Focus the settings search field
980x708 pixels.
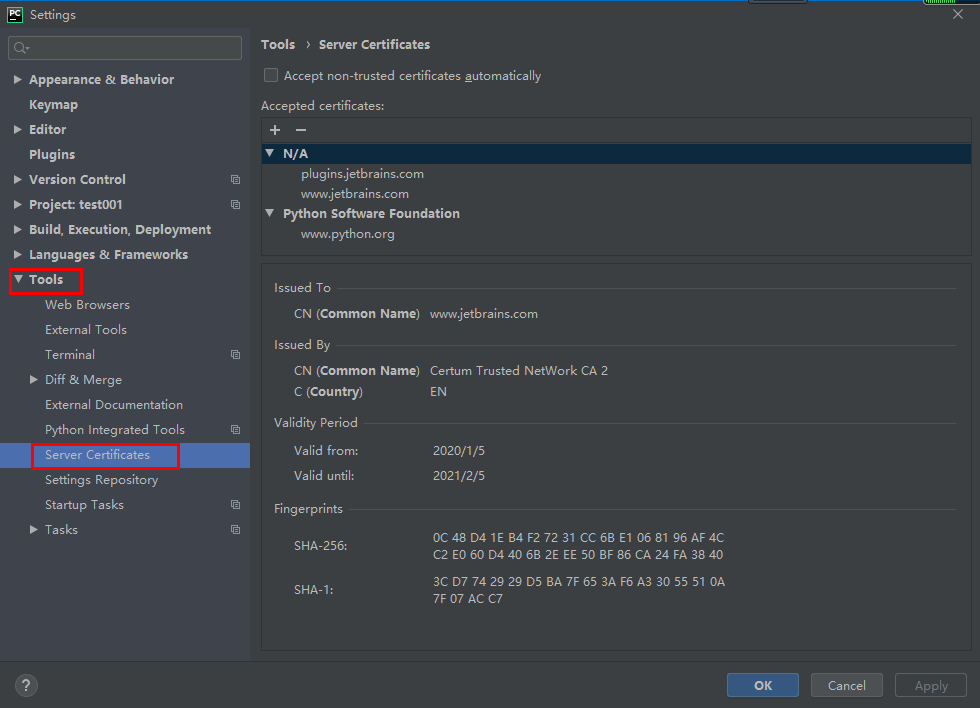(x=125, y=48)
